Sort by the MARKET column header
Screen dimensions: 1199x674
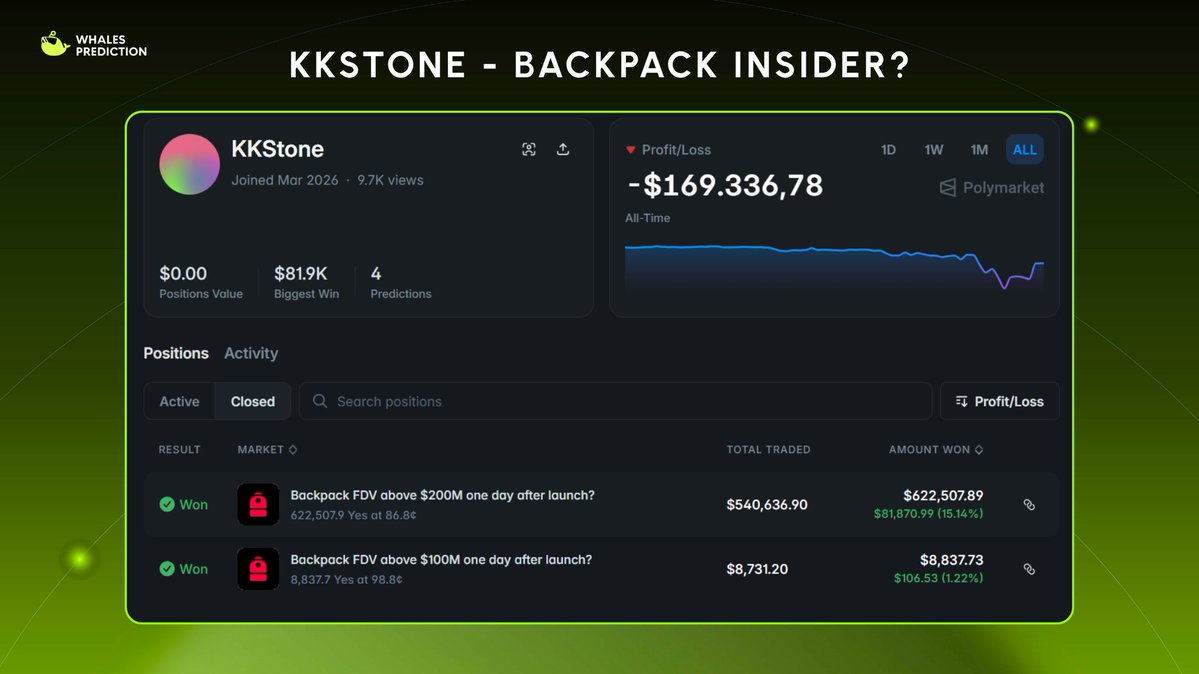pos(267,450)
